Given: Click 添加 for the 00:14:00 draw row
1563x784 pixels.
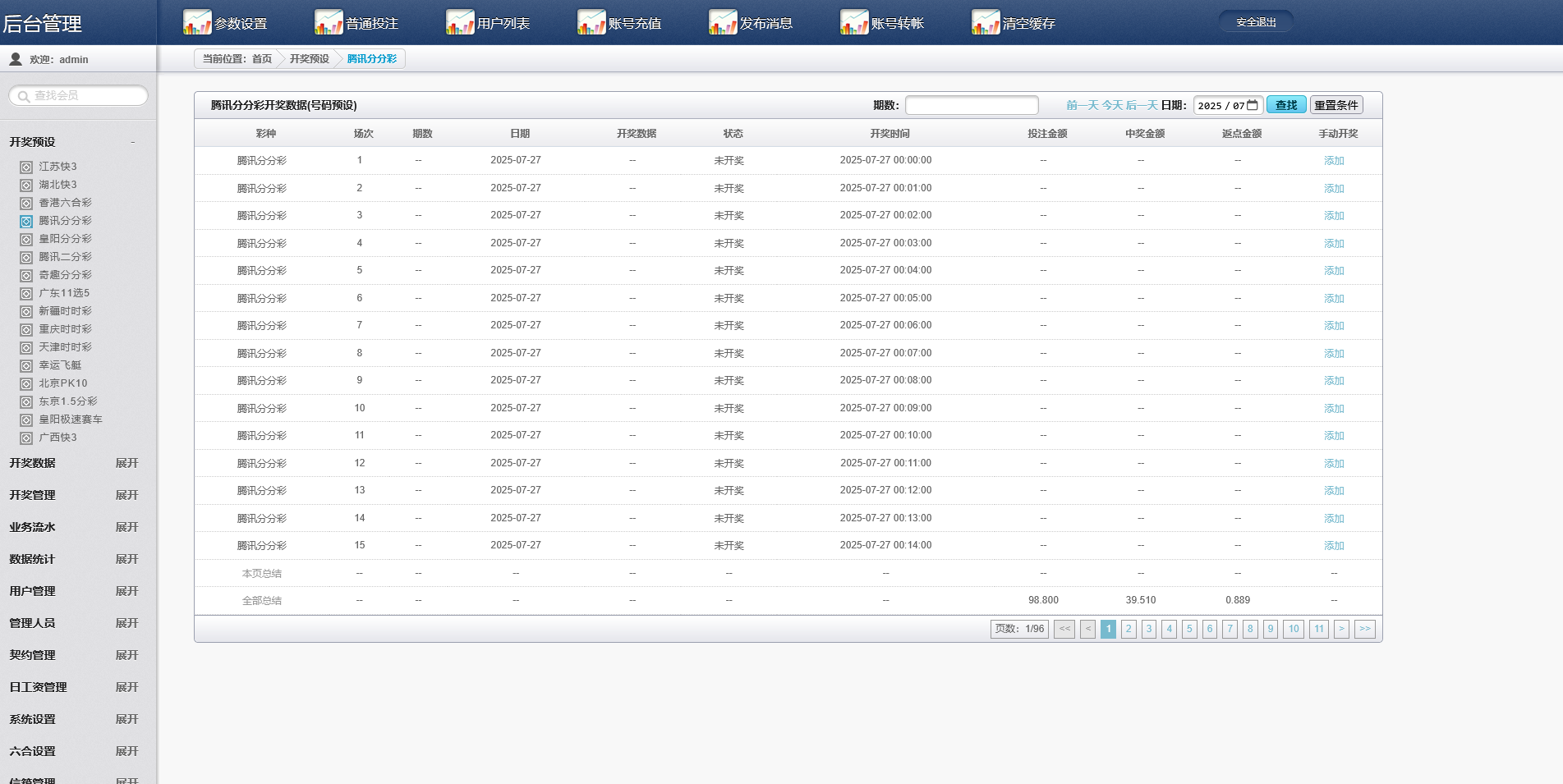Looking at the screenshot, I should click(x=1334, y=546).
